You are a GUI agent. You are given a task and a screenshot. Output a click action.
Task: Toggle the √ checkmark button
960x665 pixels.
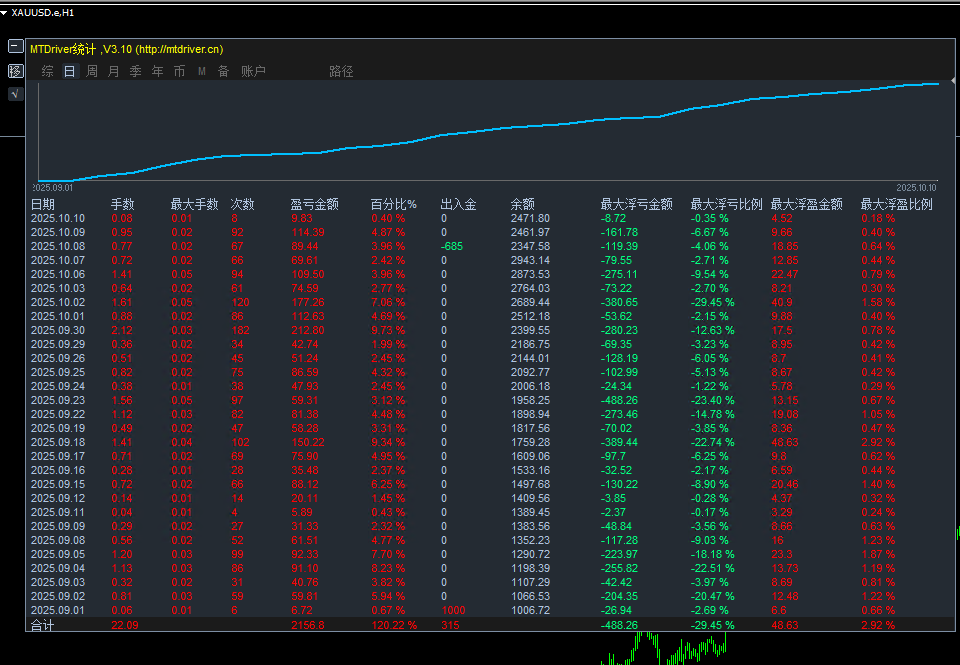(x=15, y=94)
